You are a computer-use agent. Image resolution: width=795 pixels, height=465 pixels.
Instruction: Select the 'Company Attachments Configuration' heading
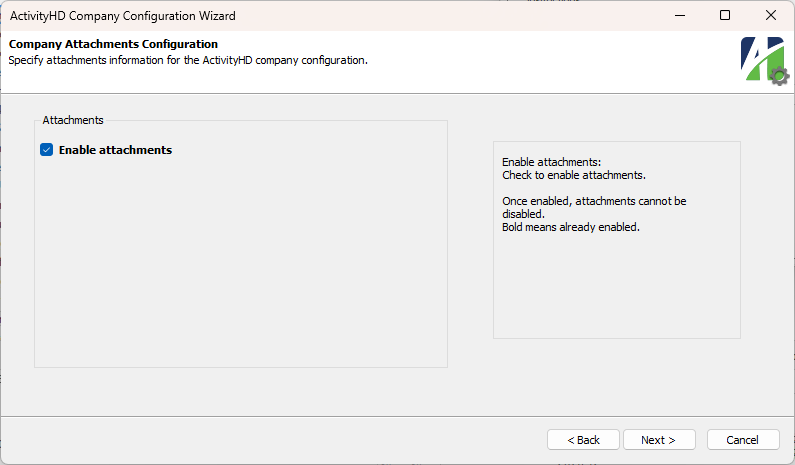tap(114, 44)
